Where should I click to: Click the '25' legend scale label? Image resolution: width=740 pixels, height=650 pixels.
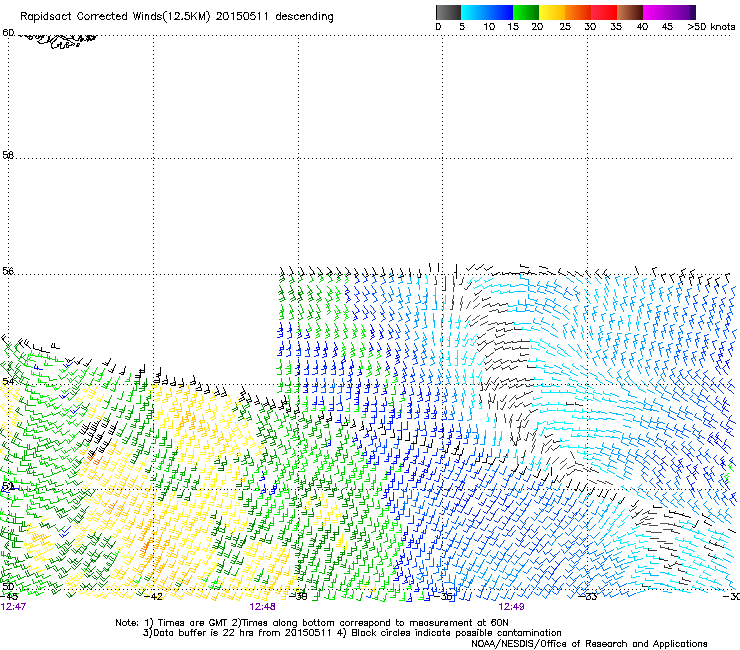pos(565,27)
